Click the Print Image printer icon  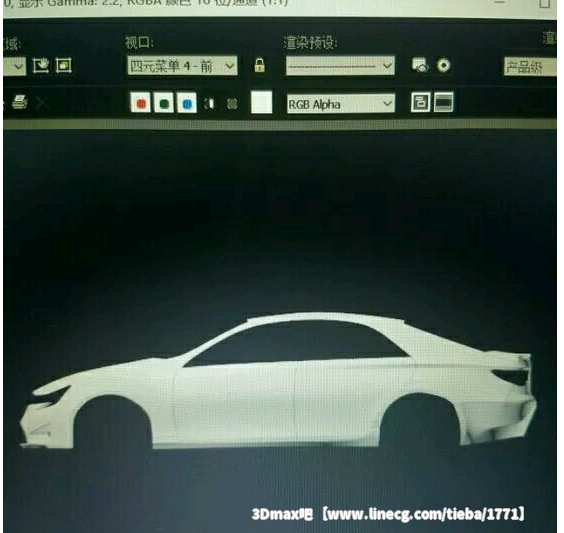(x=19, y=102)
